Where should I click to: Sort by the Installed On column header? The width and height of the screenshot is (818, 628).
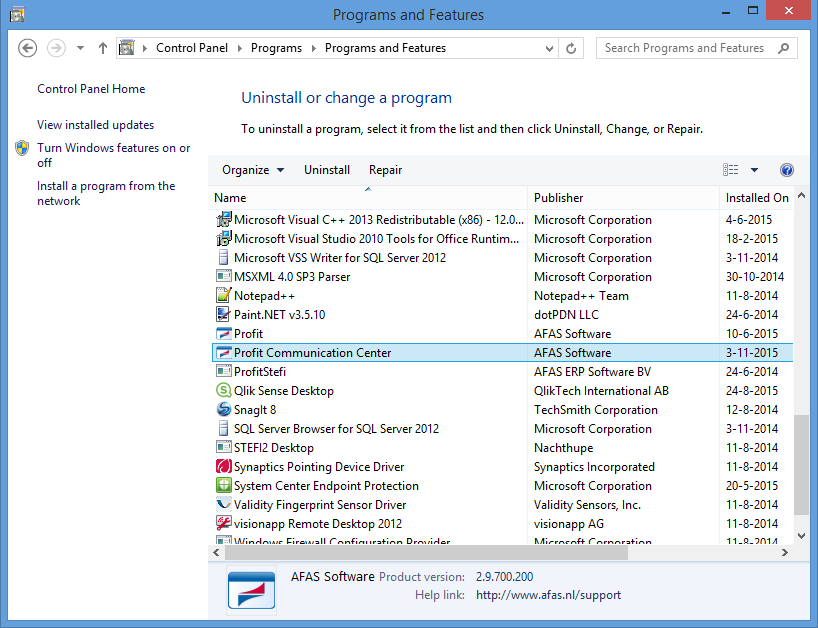pos(757,198)
